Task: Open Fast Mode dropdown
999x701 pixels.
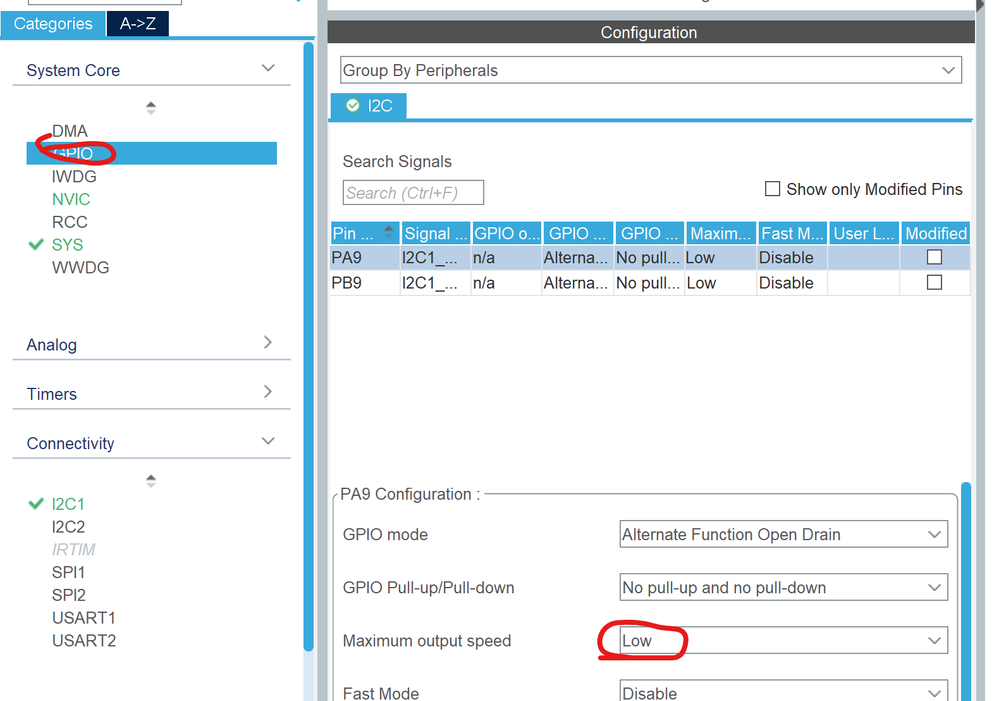Action: pos(784,691)
